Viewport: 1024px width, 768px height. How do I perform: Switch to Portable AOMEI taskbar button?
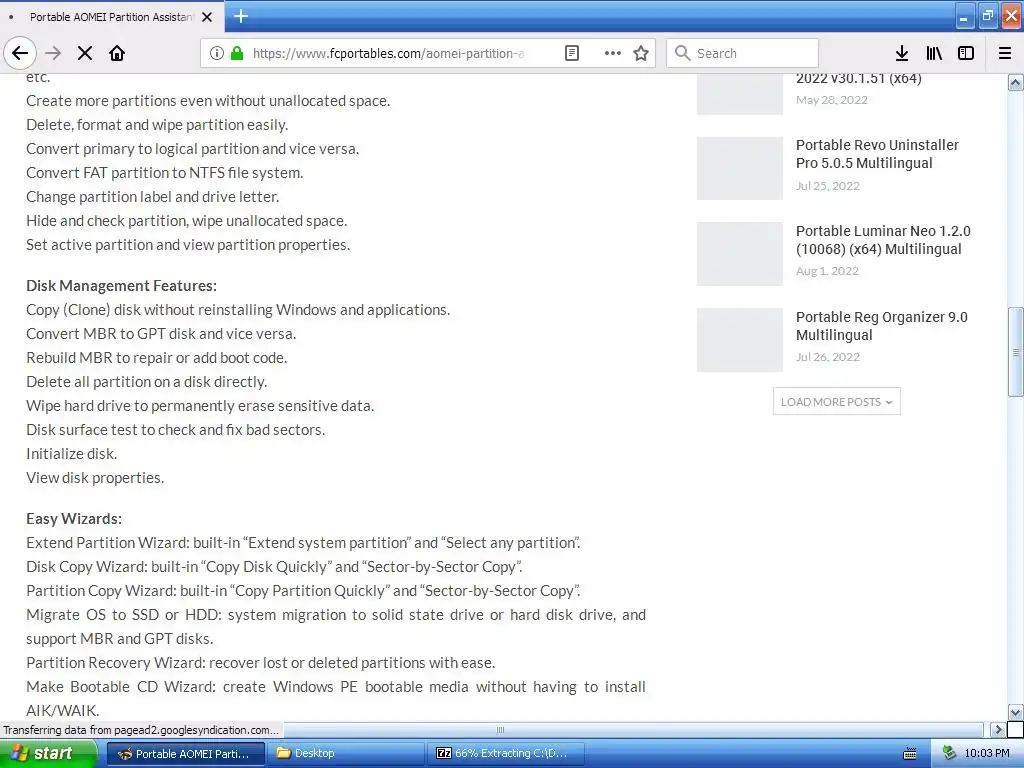coord(185,754)
